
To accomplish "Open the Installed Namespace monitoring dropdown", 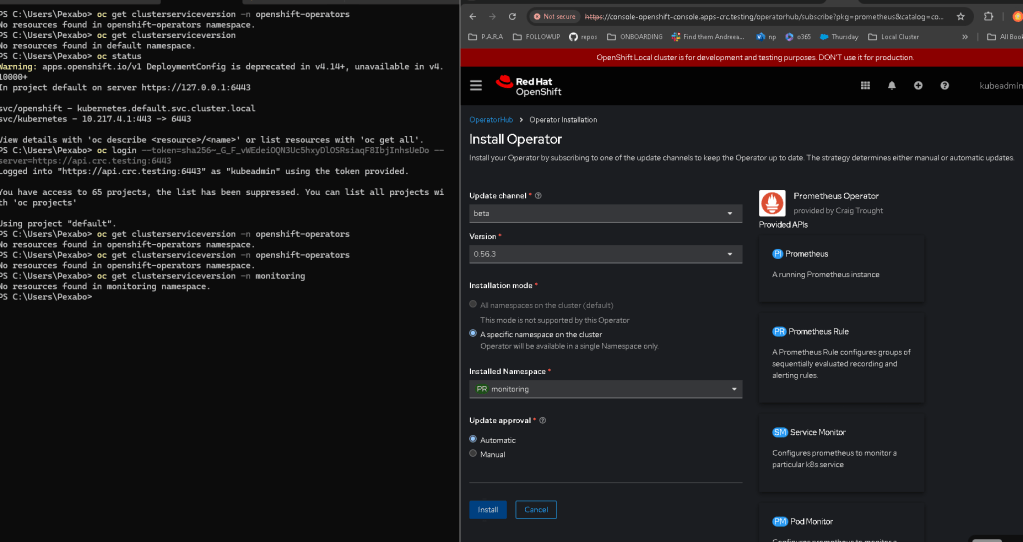I will (605, 389).
